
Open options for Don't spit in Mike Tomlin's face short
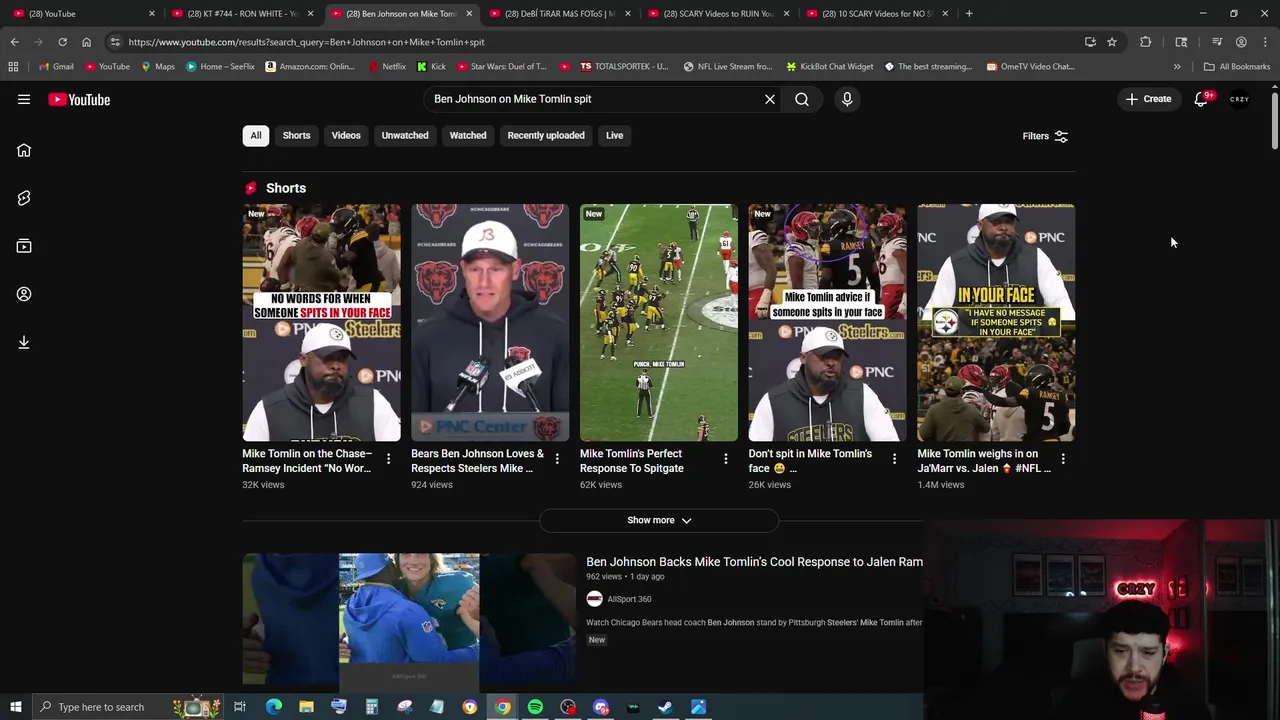(894, 459)
